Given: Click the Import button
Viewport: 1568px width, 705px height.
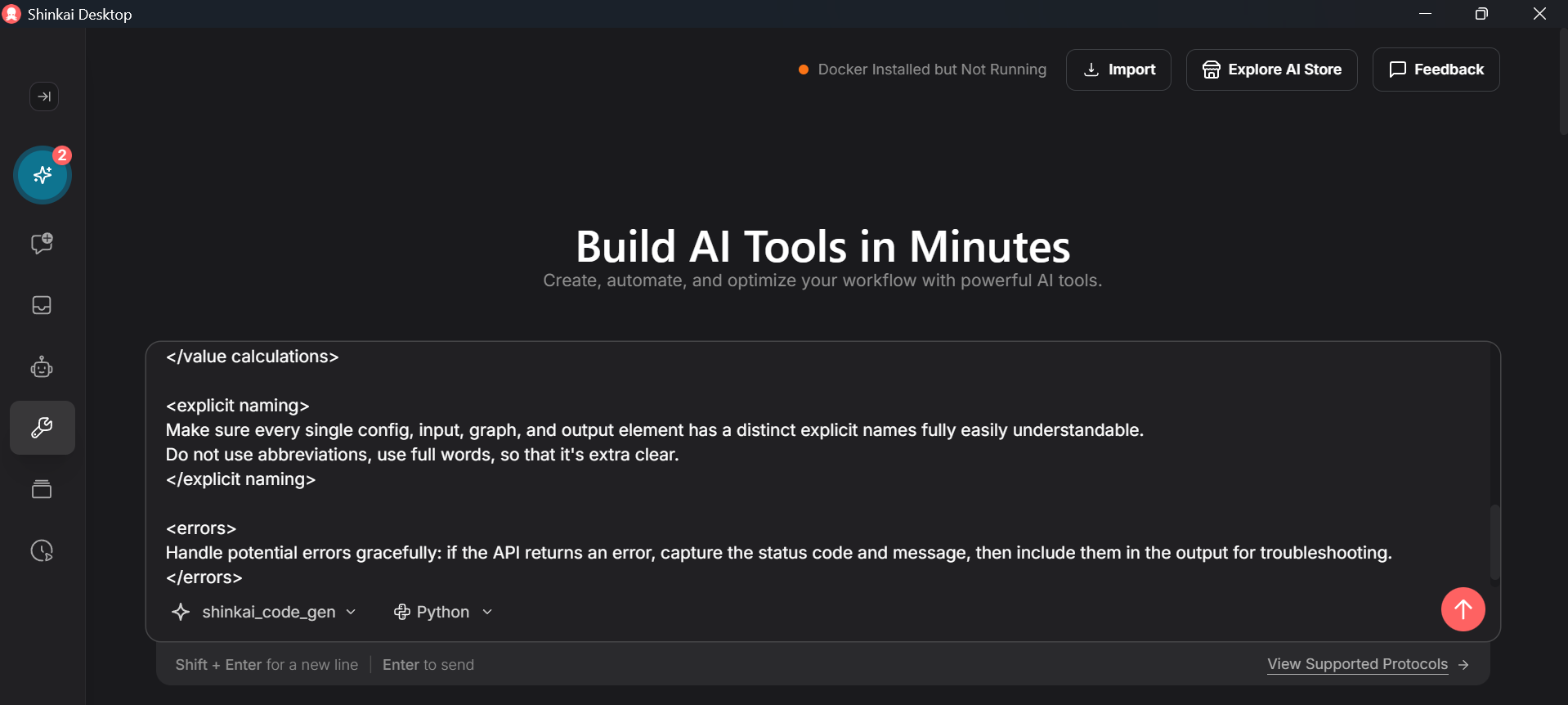Looking at the screenshot, I should pos(1118,70).
